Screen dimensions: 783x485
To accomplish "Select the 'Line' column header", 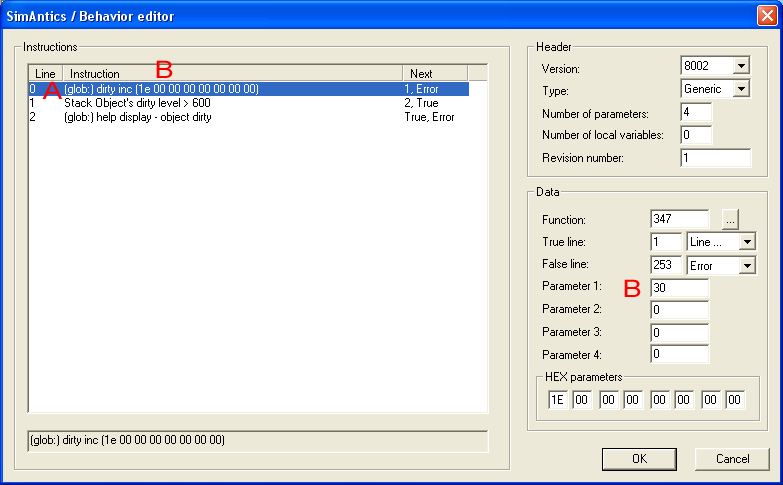I will click(45, 73).
